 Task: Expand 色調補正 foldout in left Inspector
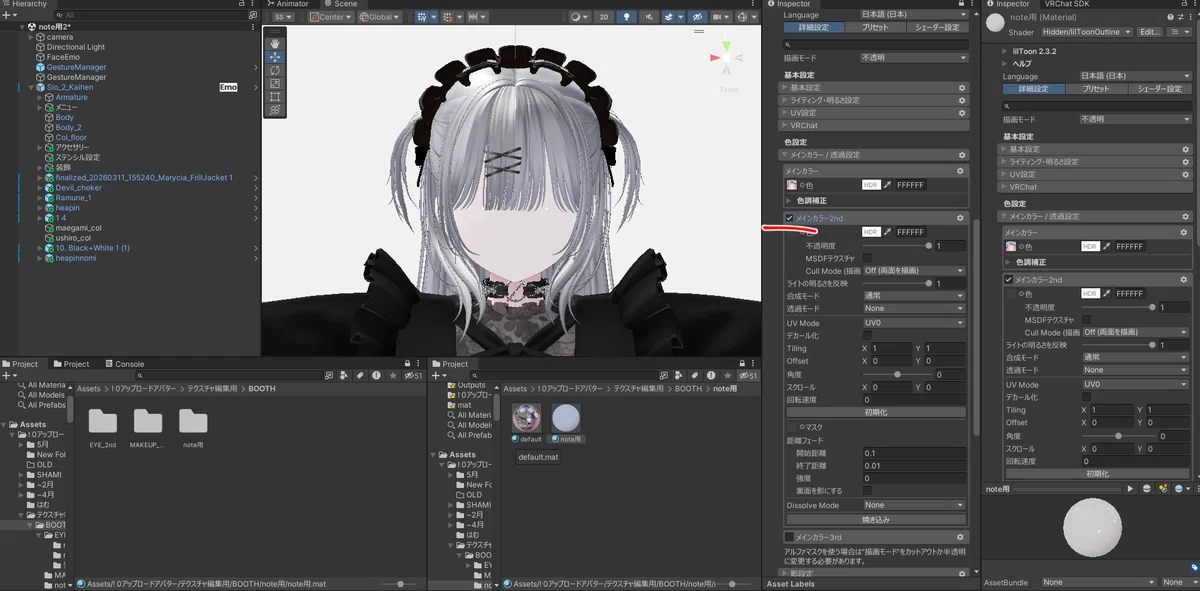[x=789, y=200]
